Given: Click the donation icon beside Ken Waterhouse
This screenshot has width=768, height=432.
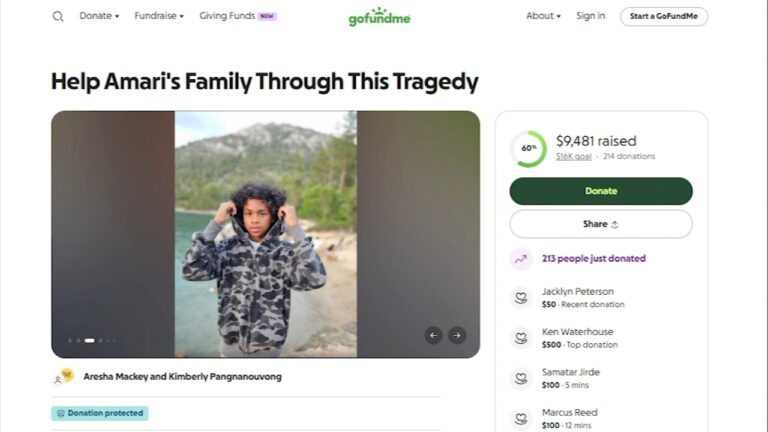Looking at the screenshot, I should [x=521, y=337].
